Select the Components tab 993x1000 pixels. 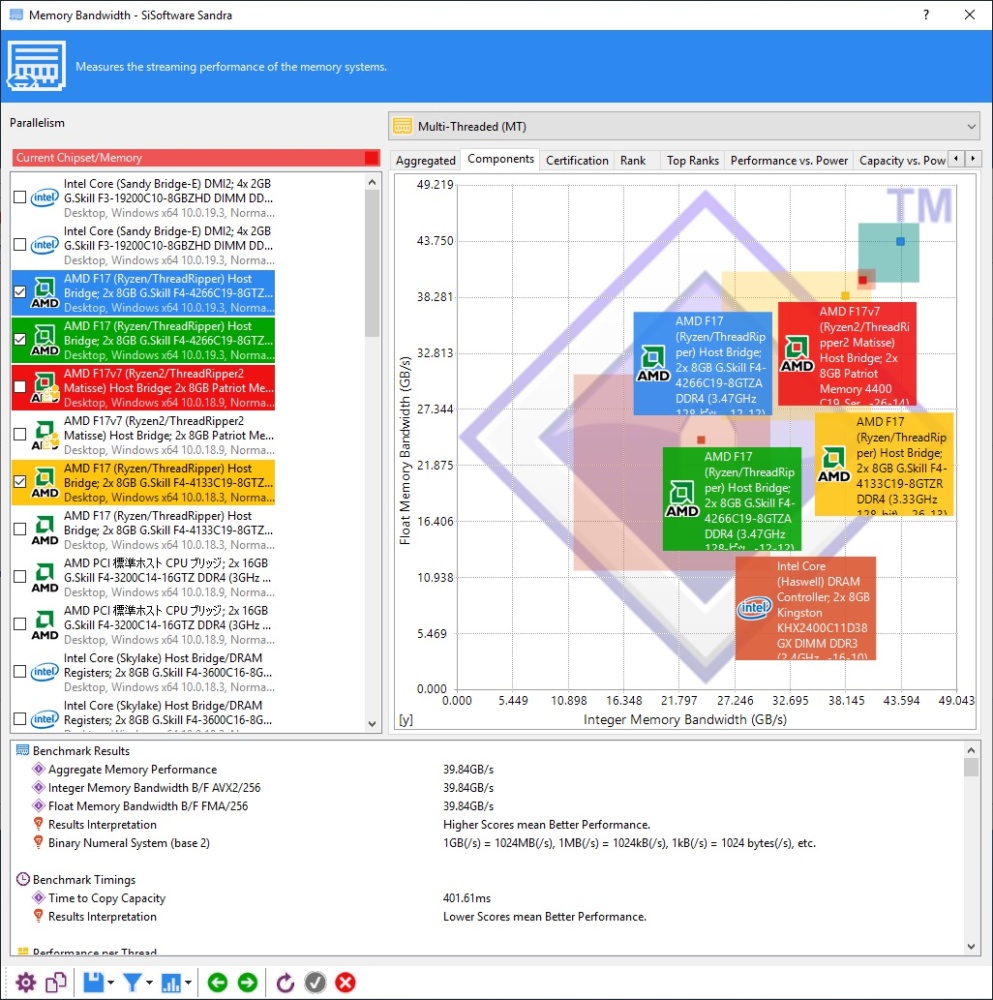pos(501,159)
